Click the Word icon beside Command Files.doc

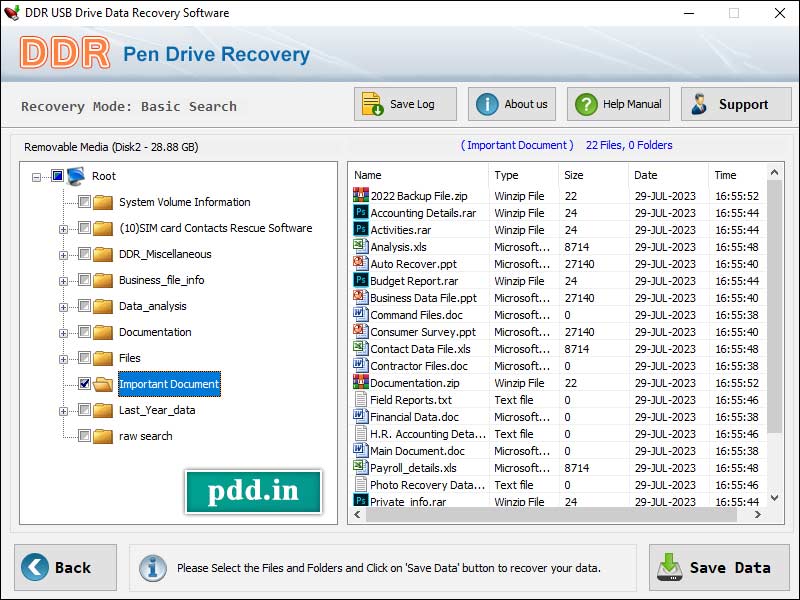359,314
